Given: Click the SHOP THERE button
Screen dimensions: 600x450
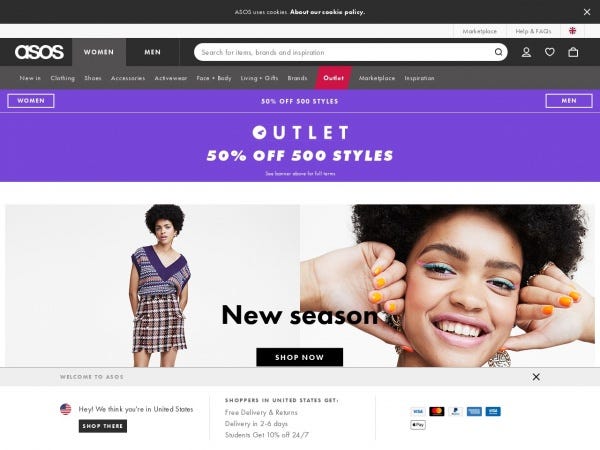Looking at the screenshot, I should pos(103,426).
